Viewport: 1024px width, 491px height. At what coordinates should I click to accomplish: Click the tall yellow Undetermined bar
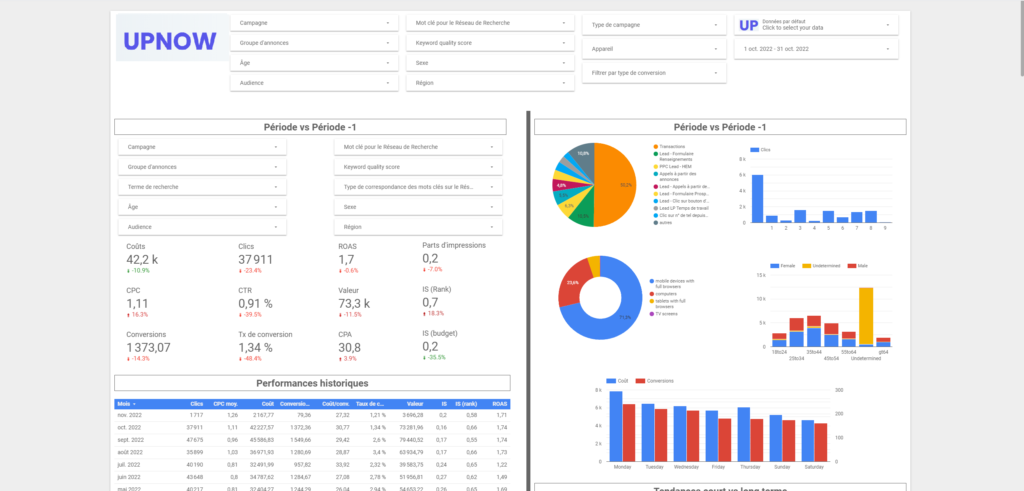point(866,315)
